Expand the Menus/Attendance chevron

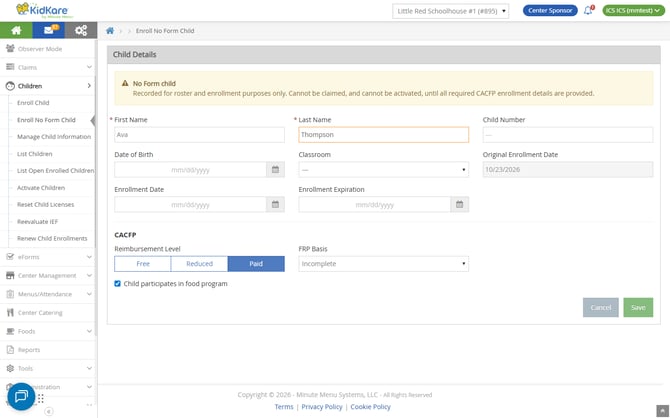click(89, 294)
